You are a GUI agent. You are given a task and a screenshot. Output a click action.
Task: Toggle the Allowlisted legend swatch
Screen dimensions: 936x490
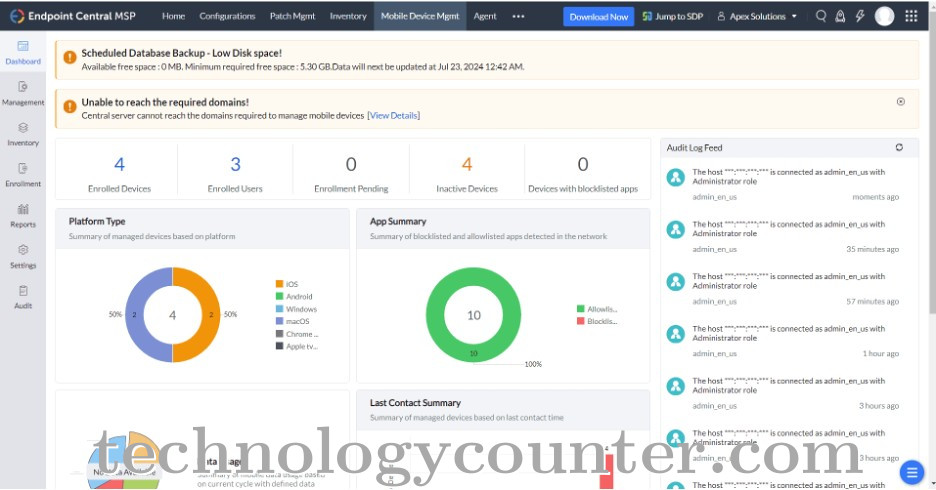(580, 309)
